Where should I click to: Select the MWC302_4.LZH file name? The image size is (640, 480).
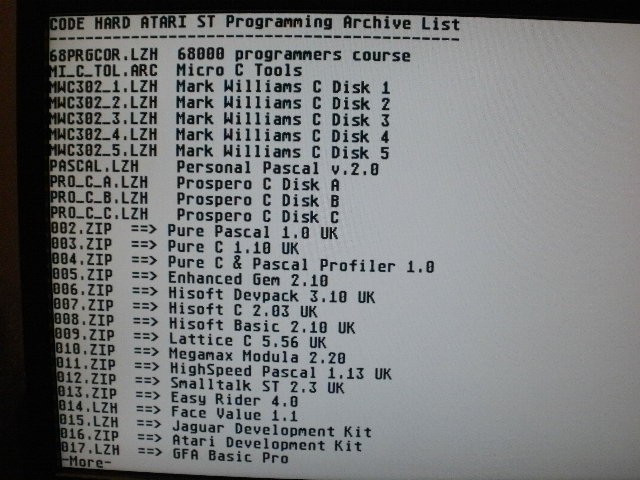pos(104,134)
